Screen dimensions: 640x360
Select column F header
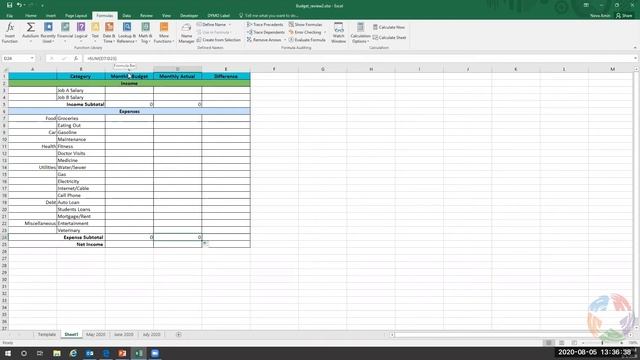coord(274,69)
